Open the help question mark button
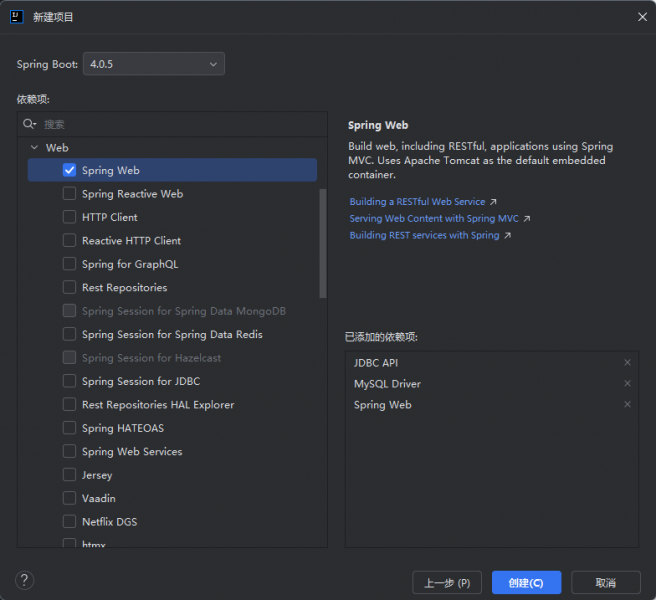 point(24,580)
